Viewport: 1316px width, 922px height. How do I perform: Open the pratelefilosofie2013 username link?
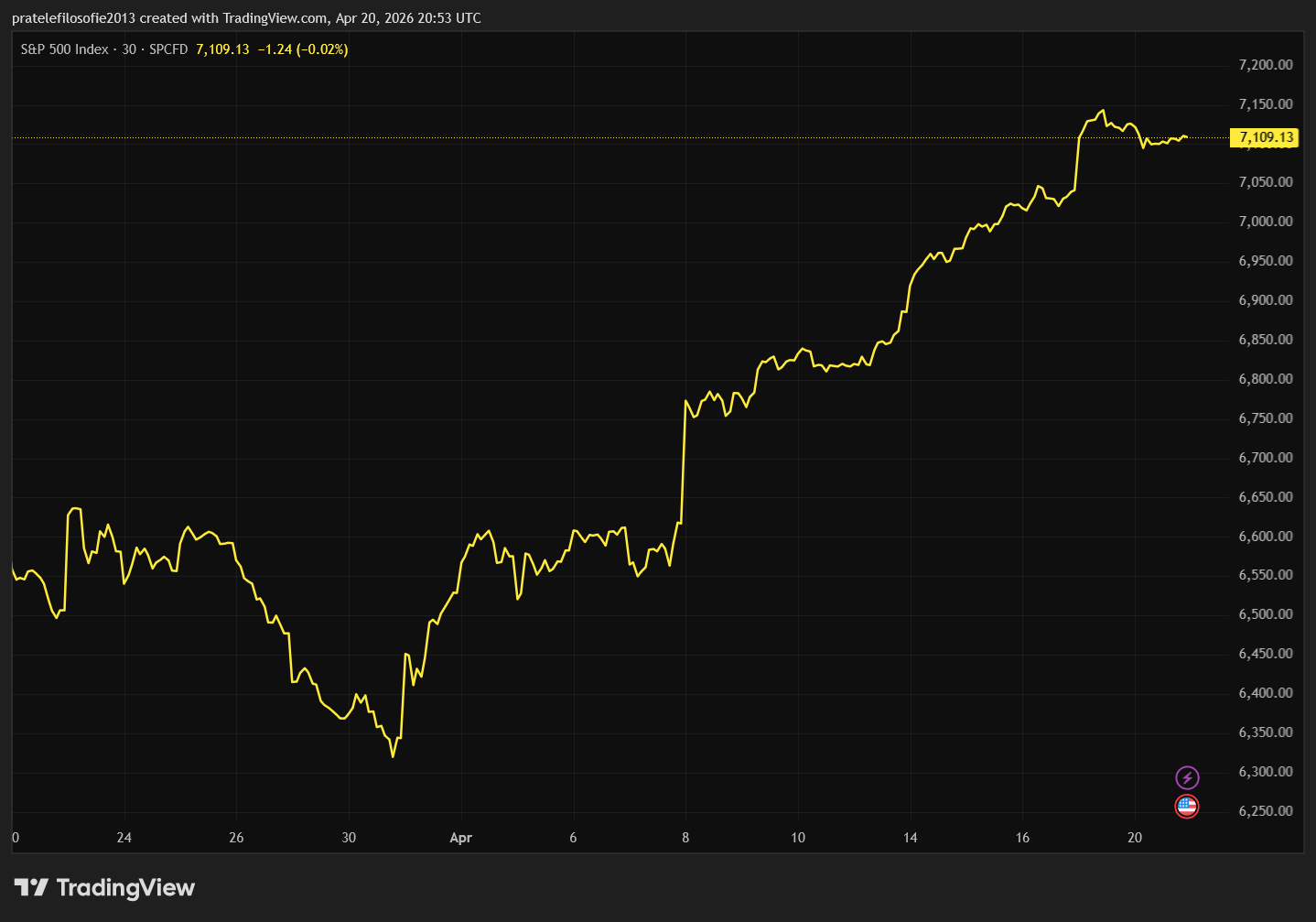tap(73, 17)
